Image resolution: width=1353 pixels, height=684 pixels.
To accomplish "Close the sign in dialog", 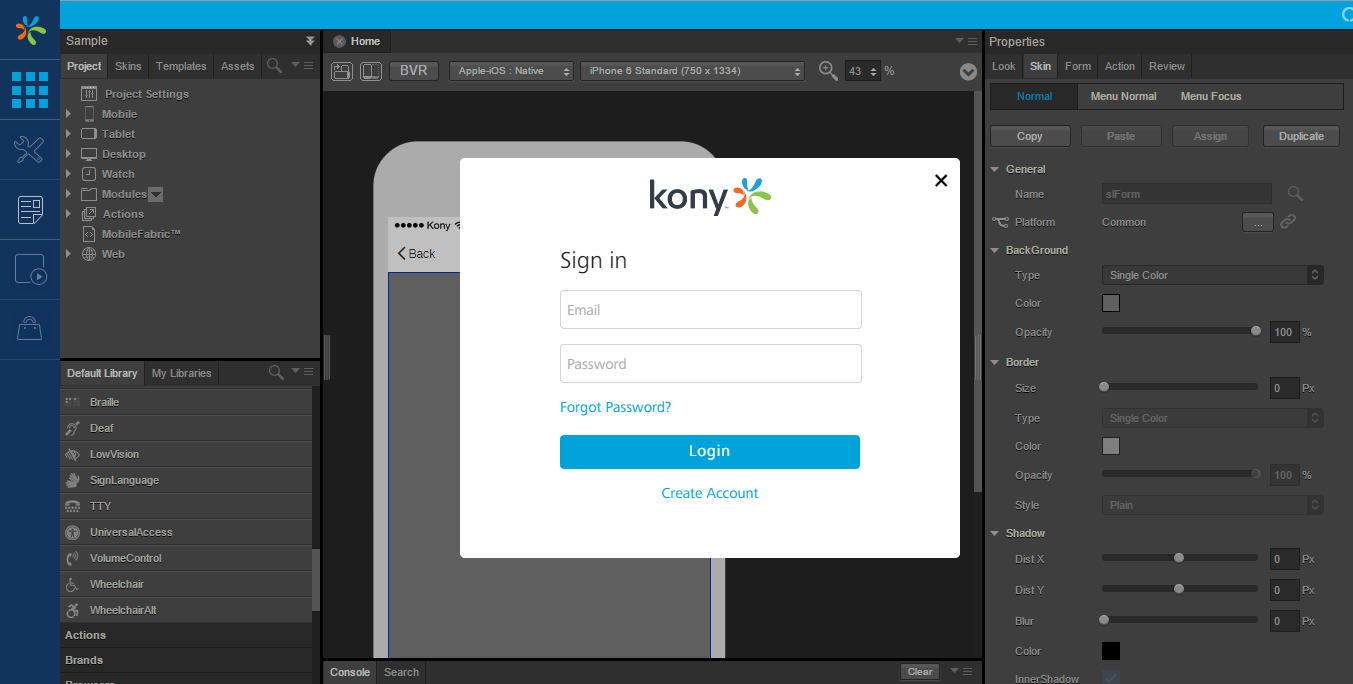I will pyautogui.click(x=940, y=180).
